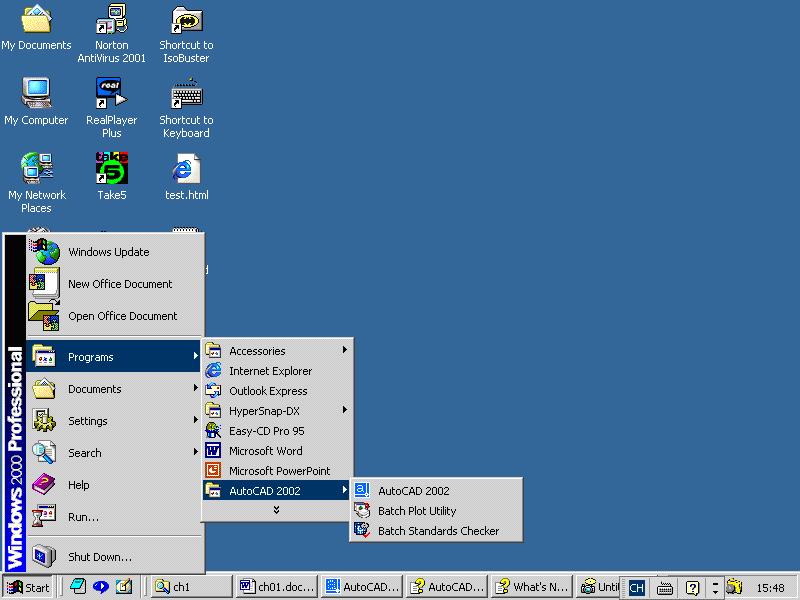
Task: Click the keyboard icon in language bar
Action: coord(665,588)
